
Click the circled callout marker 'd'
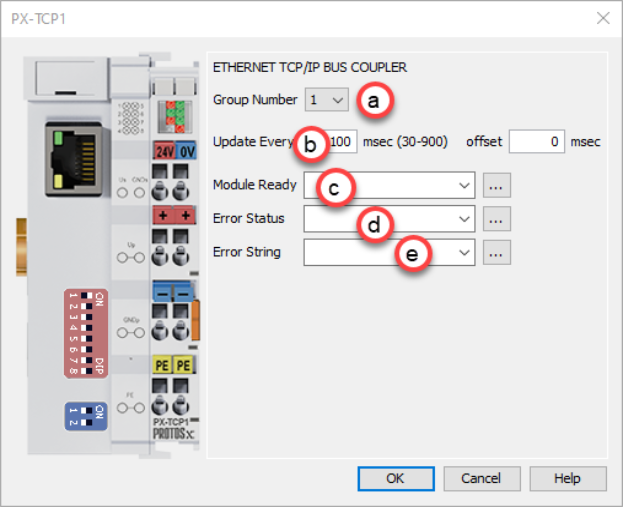click(374, 226)
